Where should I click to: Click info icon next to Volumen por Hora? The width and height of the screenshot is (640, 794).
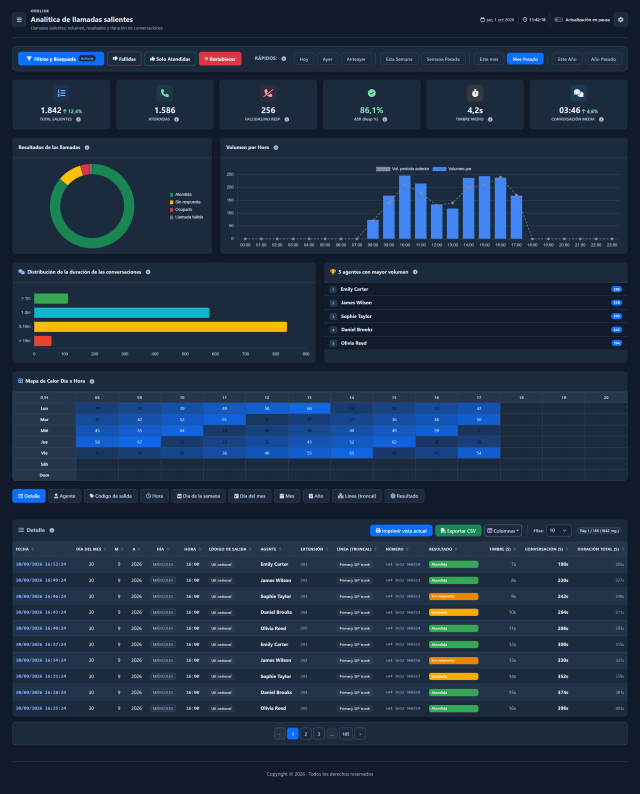click(276, 148)
